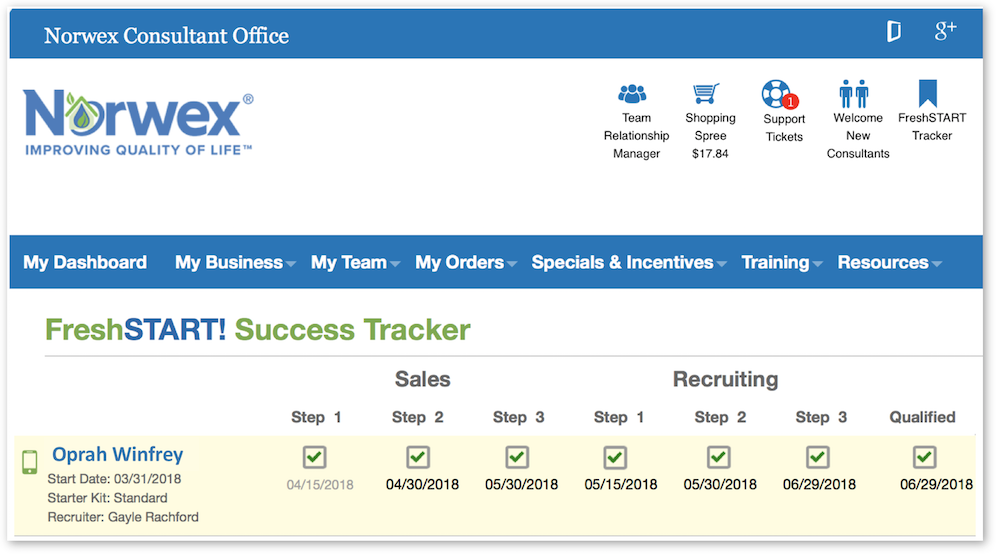Screen dimensions: 1000x555
Task: Toggle the Sales Step 3 checkbox
Action: click(x=517, y=457)
